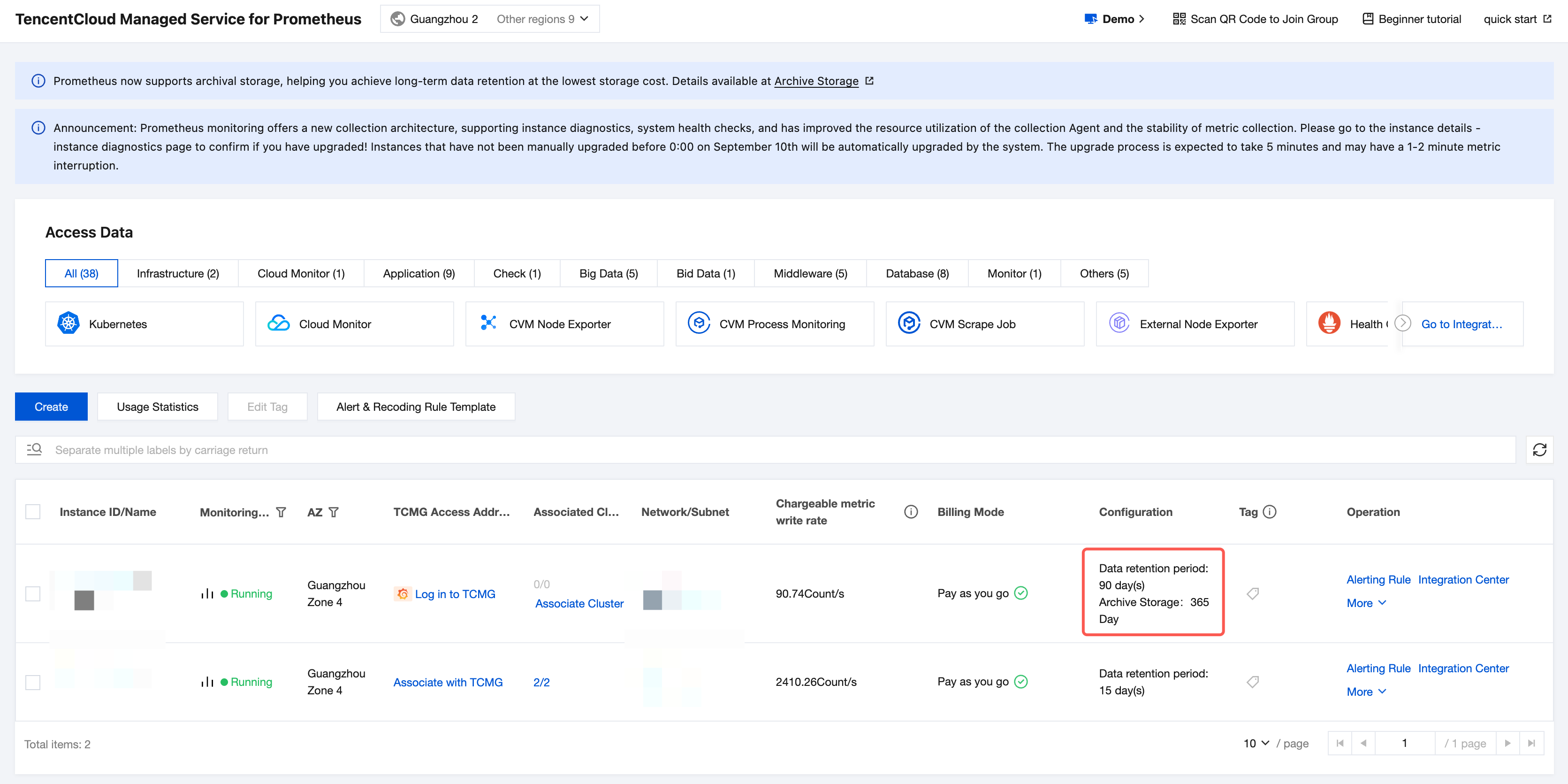1568x784 pixels.
Task: Click the Kubernetes helm icon
Action: pyautogui.click(x=68, y=323)
